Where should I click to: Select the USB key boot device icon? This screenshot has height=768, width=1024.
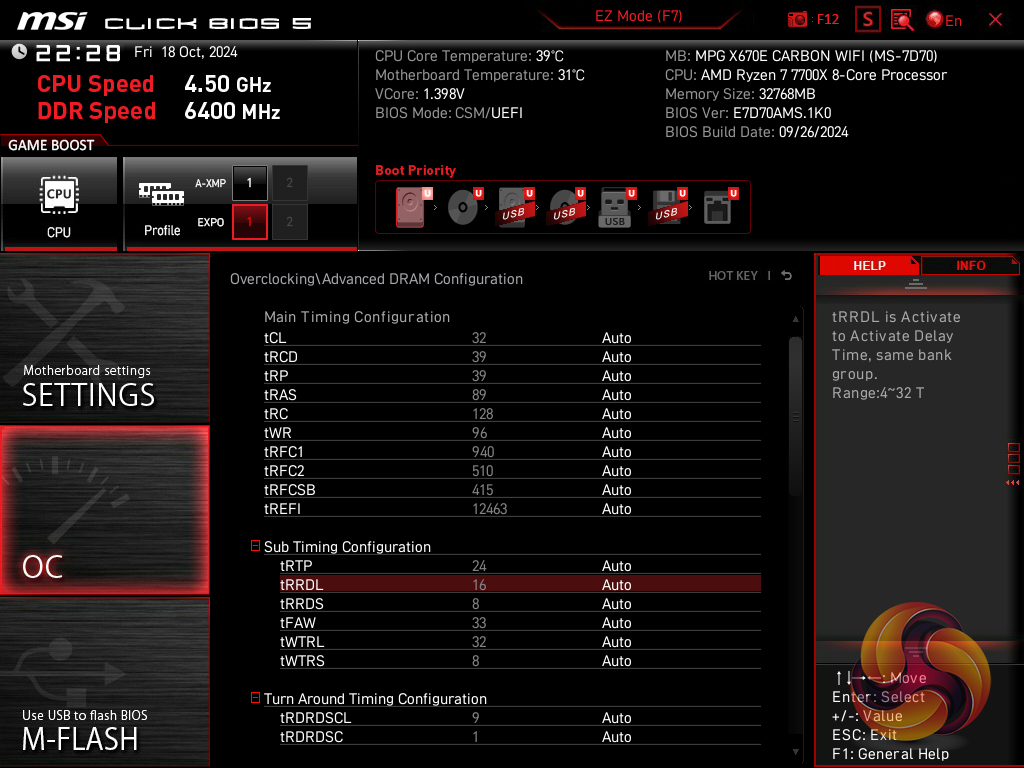(x=616, y=208)
